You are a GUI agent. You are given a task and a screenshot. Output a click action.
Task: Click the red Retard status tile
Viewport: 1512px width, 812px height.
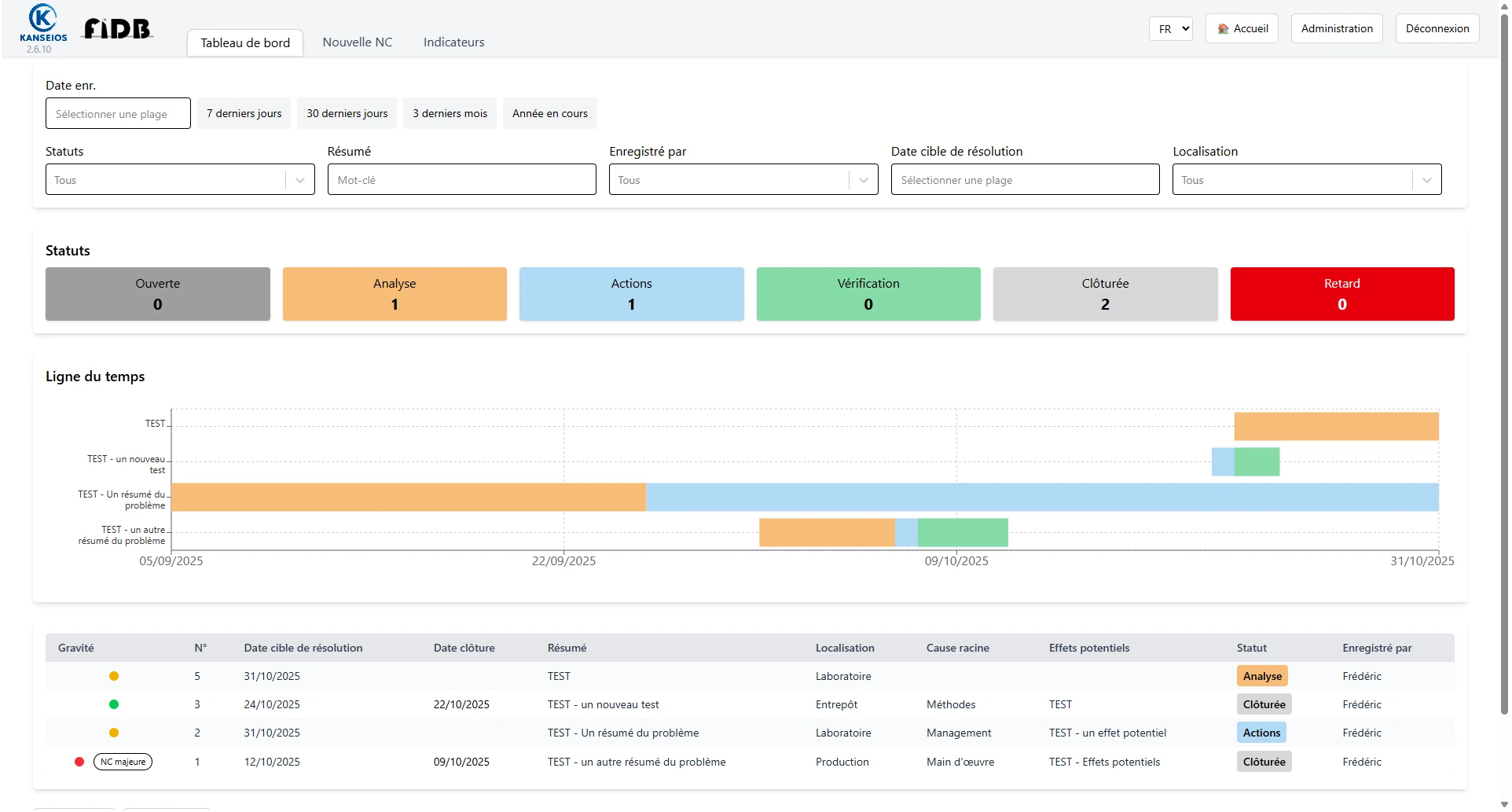(x=1341, y=294)
